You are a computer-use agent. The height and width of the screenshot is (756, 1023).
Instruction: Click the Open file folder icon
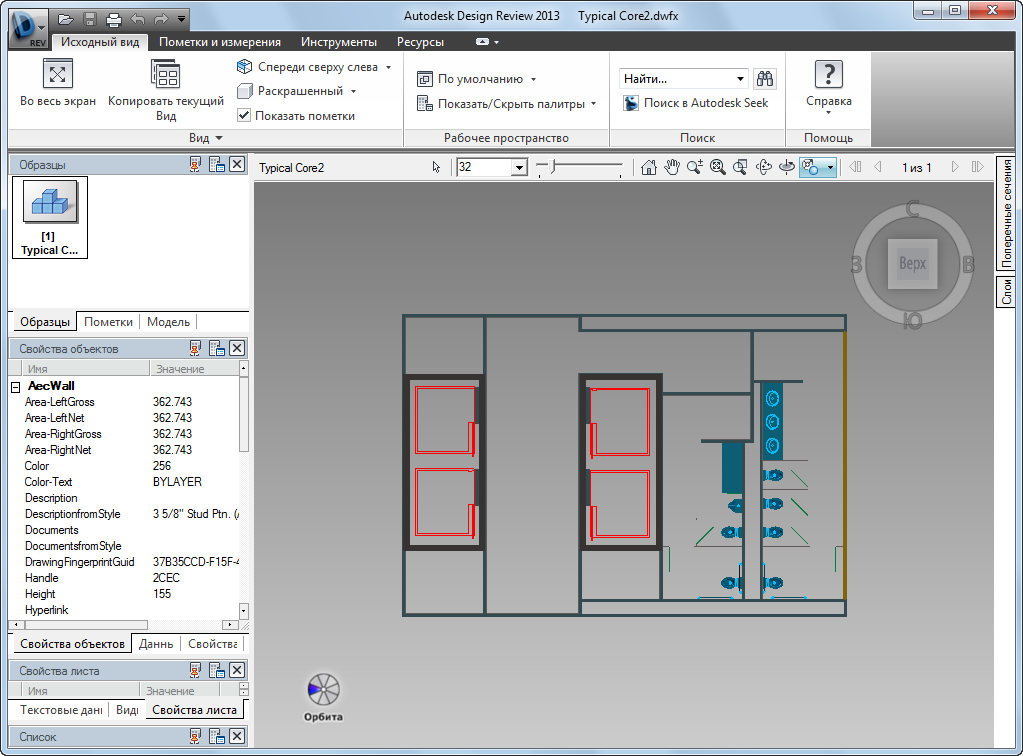65,19
